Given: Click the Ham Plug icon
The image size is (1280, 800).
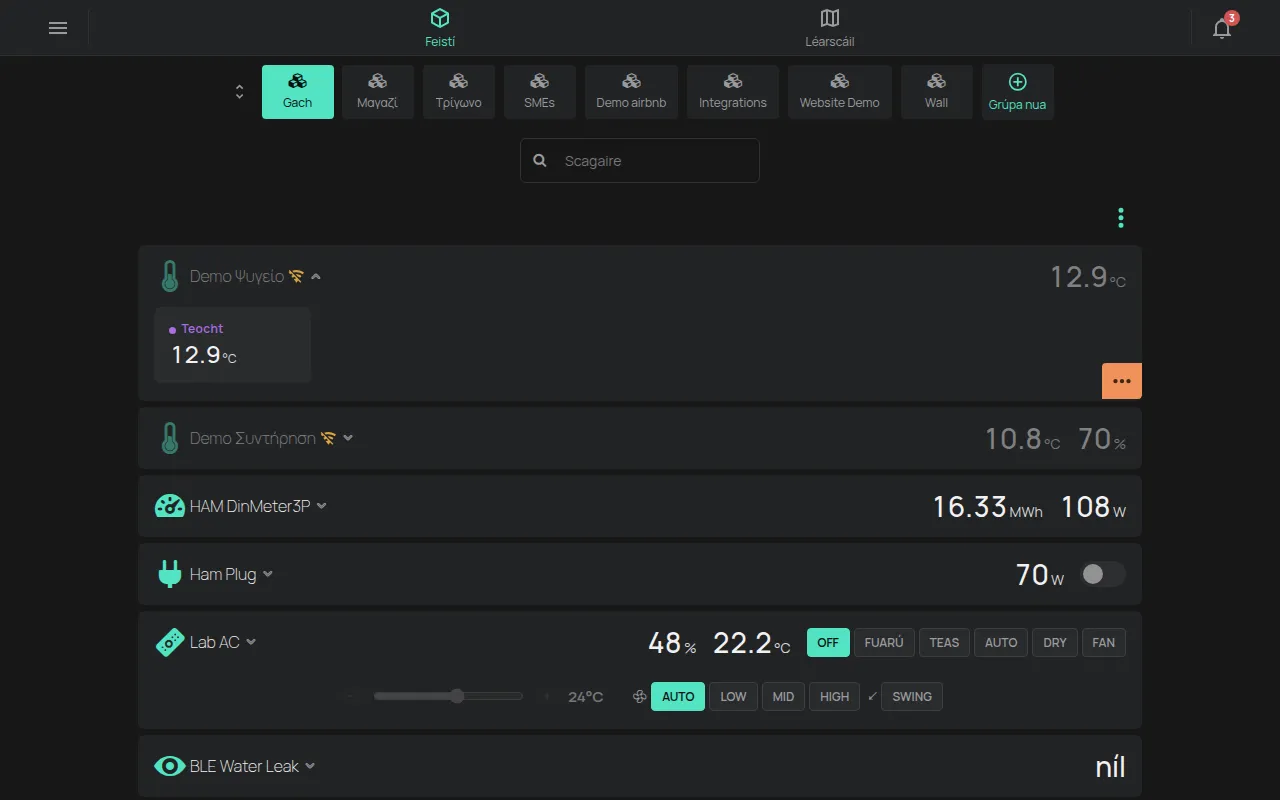Looking at the screenshot, I should coord(170,574).
